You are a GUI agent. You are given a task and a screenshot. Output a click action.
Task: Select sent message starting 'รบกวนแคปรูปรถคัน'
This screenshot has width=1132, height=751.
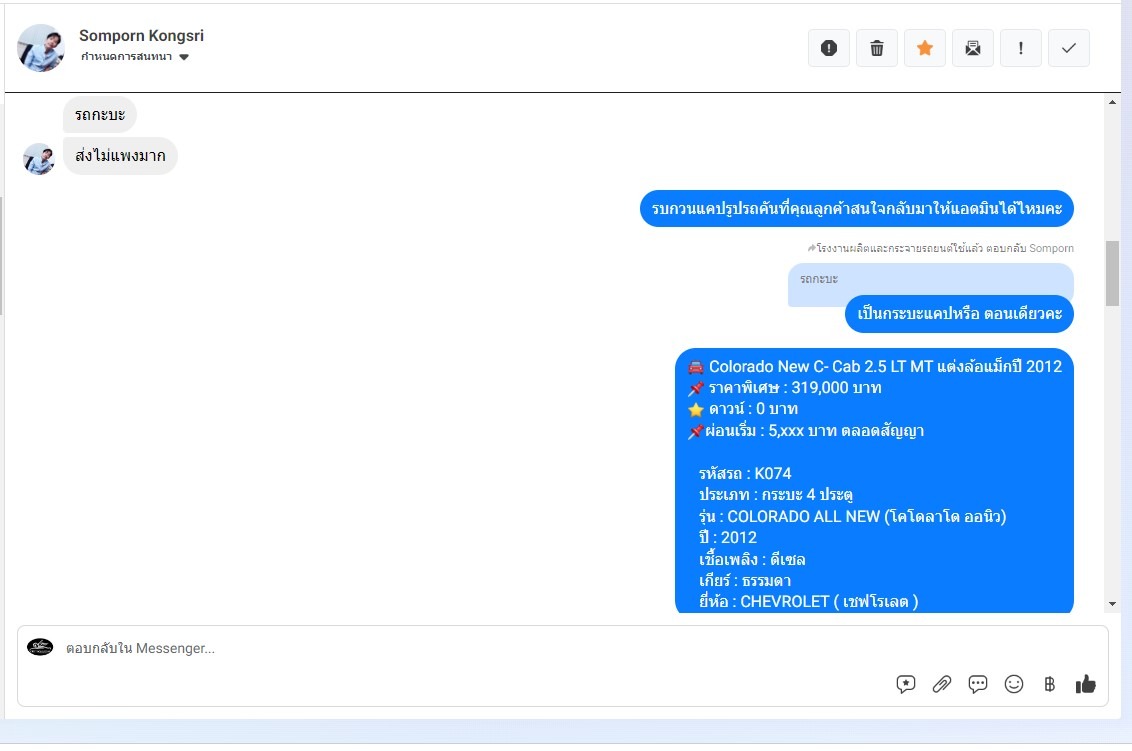tap(856, 209)
